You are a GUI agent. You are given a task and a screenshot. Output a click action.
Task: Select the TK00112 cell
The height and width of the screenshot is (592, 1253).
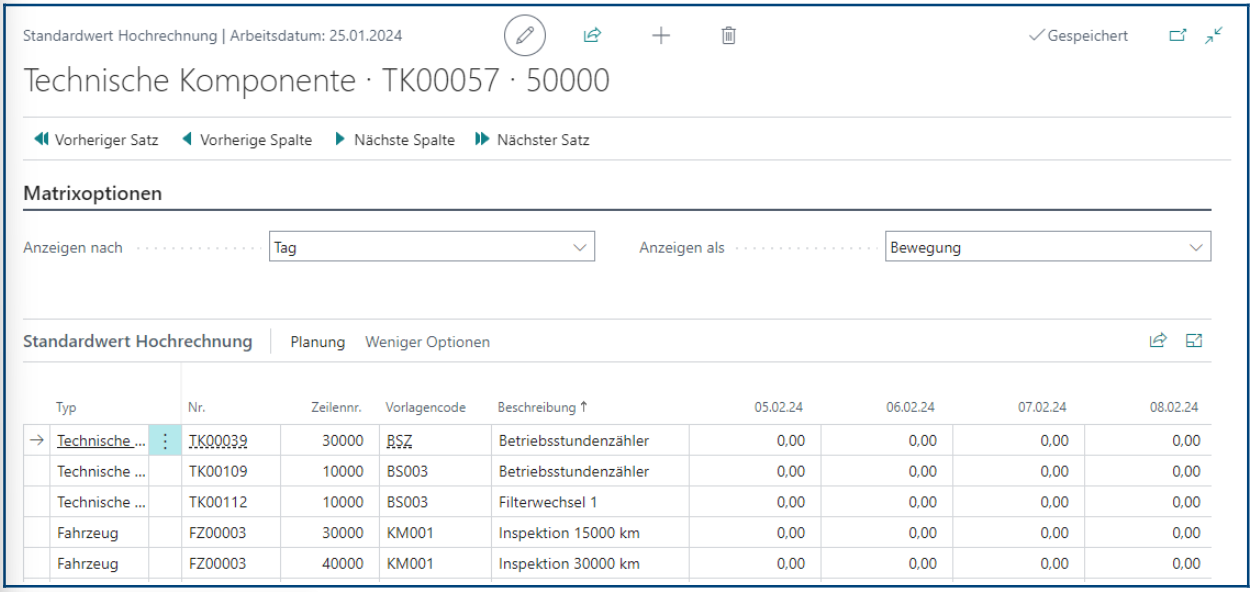[x=231, y=502]
